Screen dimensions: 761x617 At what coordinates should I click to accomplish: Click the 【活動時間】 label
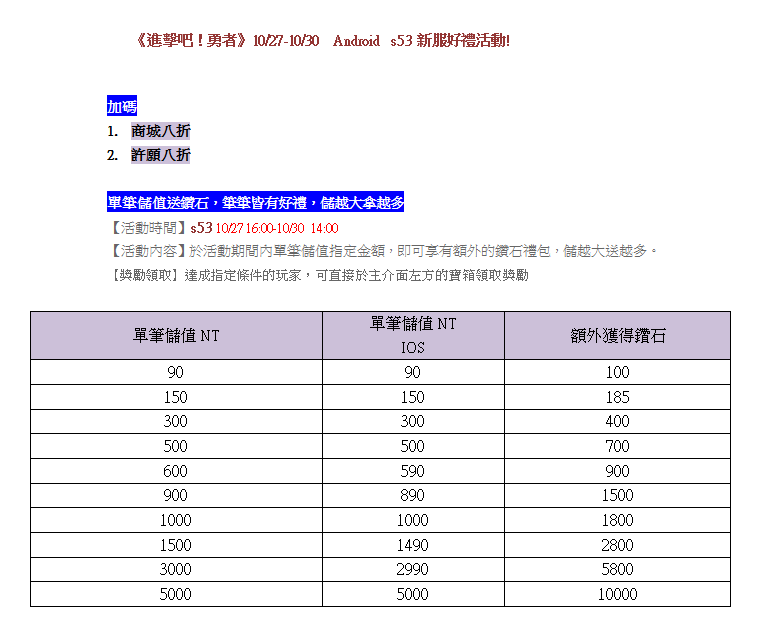click(149, 228)
